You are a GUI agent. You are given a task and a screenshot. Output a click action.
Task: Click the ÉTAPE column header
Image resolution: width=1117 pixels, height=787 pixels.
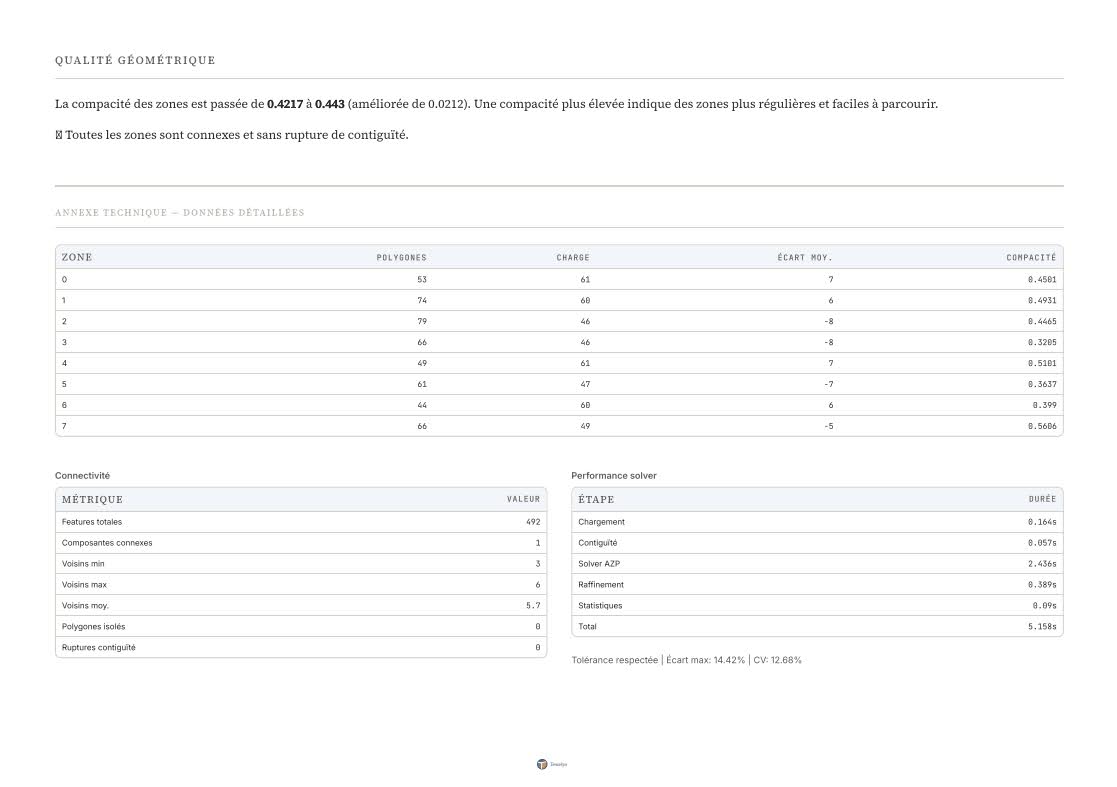(596, 499)
